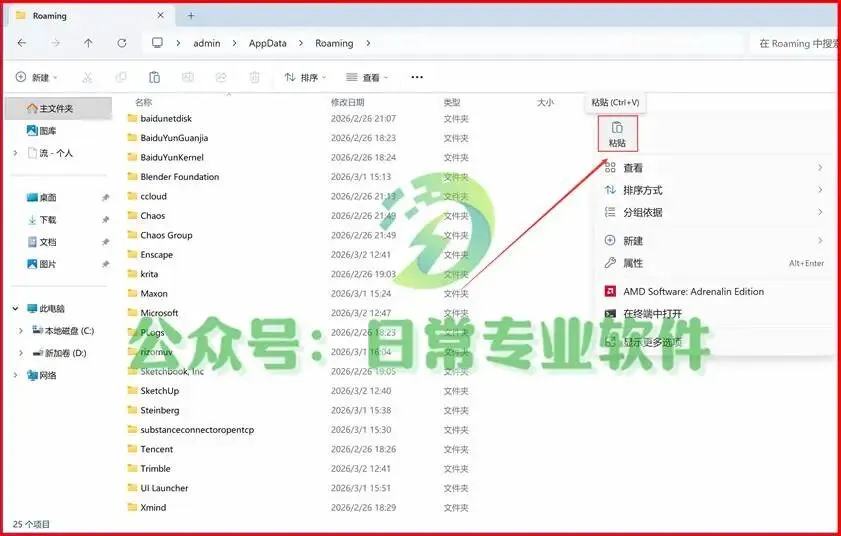Click the Rename toolbar icon
Image resolution: width=841 pixels, height=536 pixels.
click(188, 78)
